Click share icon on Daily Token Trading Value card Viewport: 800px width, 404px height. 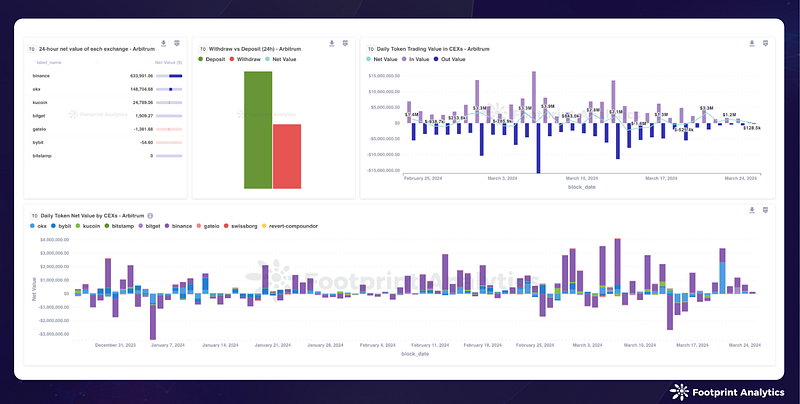765,43
